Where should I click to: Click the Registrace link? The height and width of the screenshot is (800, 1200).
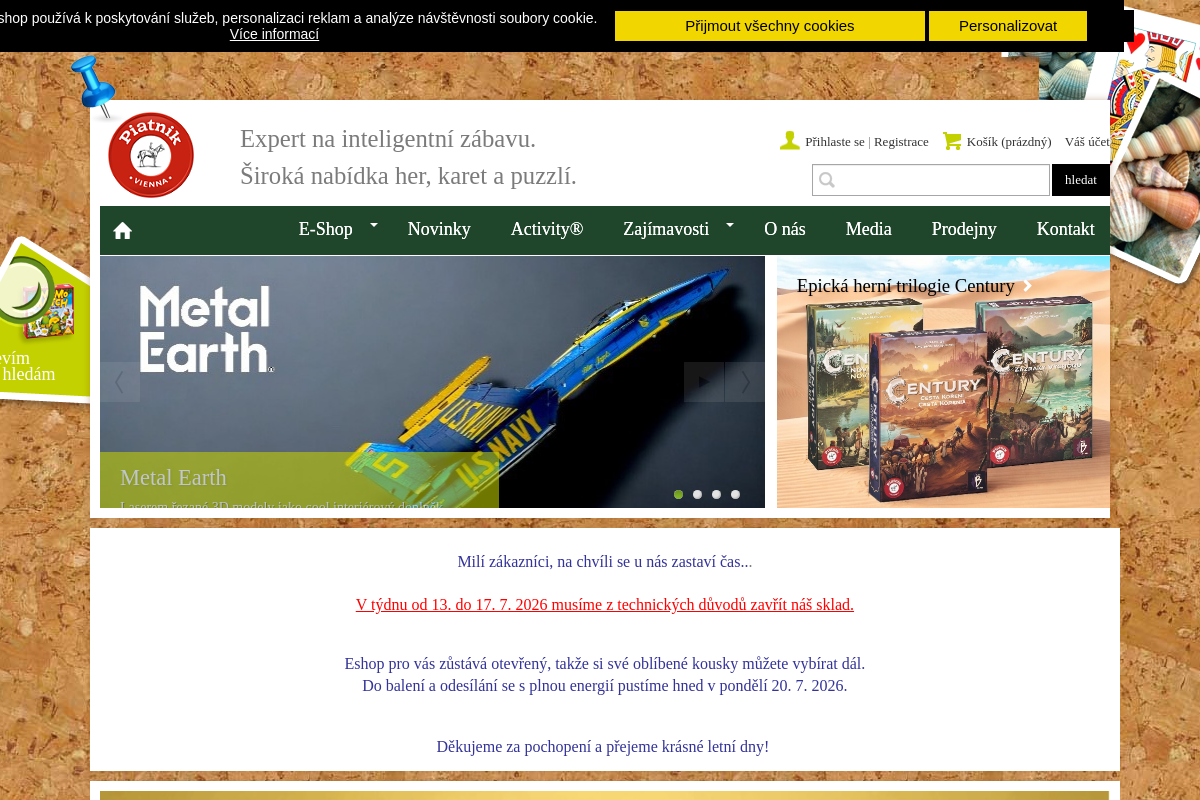click(901, 142)
